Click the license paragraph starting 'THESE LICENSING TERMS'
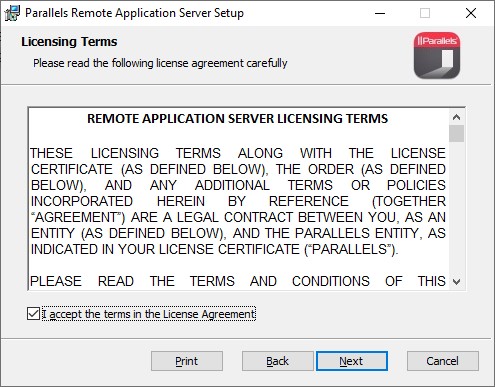 pyautogui.click(x=238, y=201)
